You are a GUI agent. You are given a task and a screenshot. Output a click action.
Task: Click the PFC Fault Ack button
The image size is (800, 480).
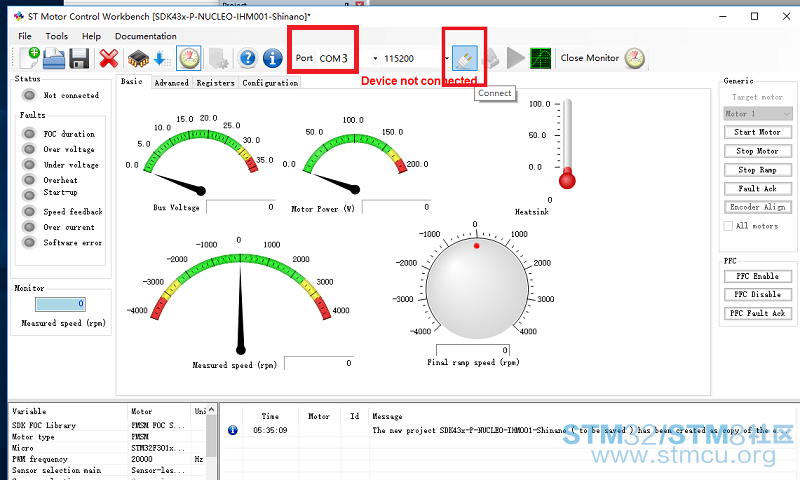[x=758, y=313]
